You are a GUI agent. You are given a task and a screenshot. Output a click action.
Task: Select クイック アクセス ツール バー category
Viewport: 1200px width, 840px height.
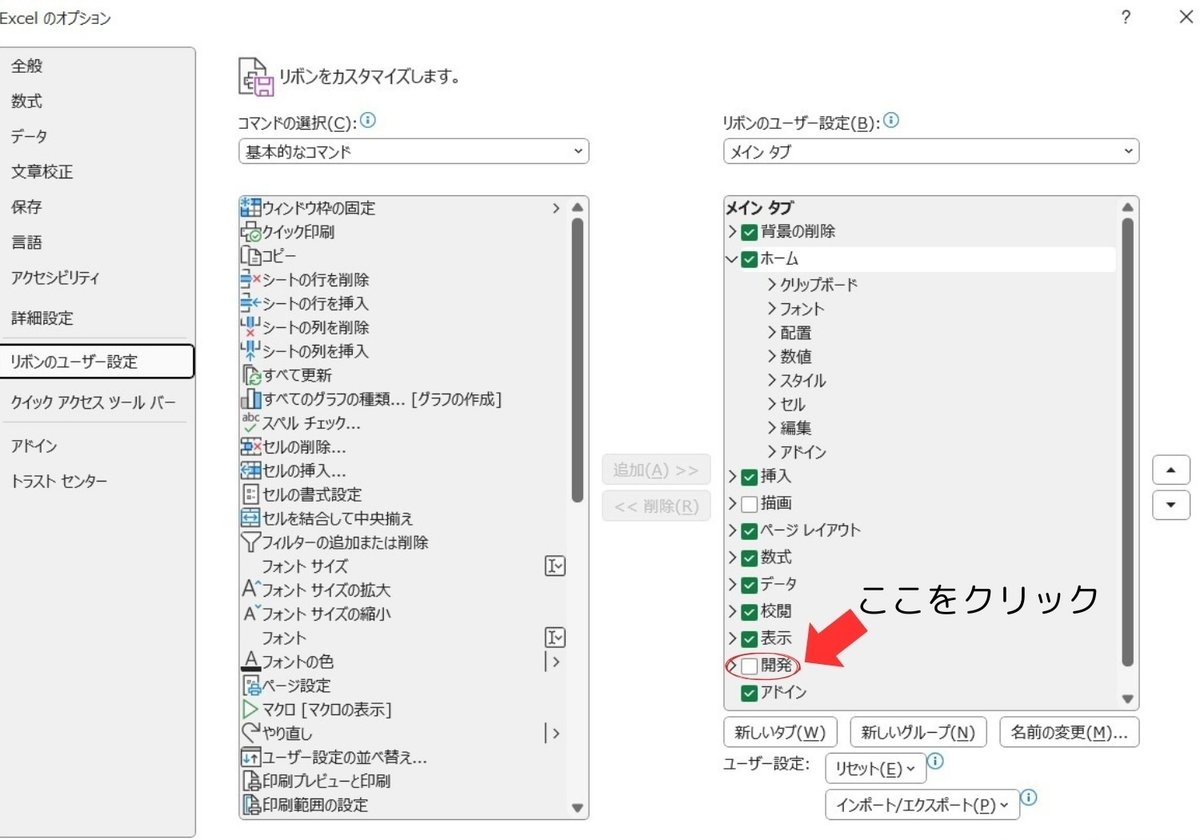pos(93,402)
